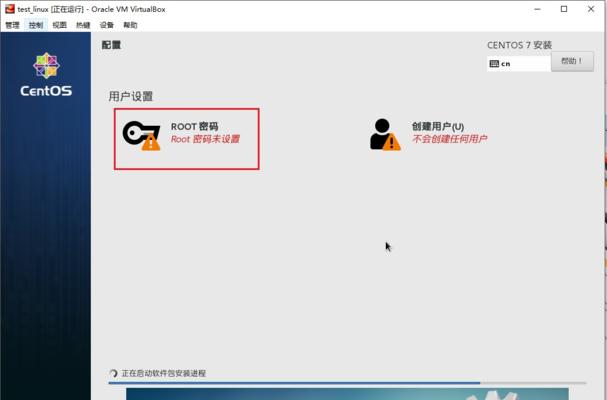
Task: Click the installation progress bar
Action: coord(347,383)
